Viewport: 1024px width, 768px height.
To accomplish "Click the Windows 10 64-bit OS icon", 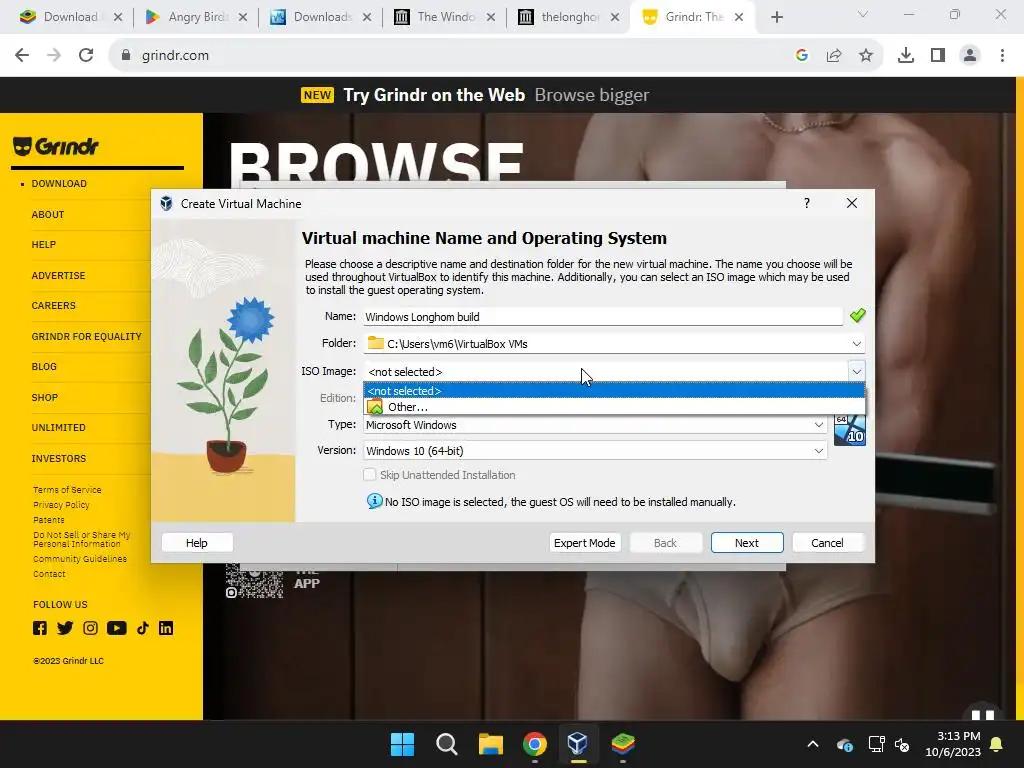I will point(850,431).
